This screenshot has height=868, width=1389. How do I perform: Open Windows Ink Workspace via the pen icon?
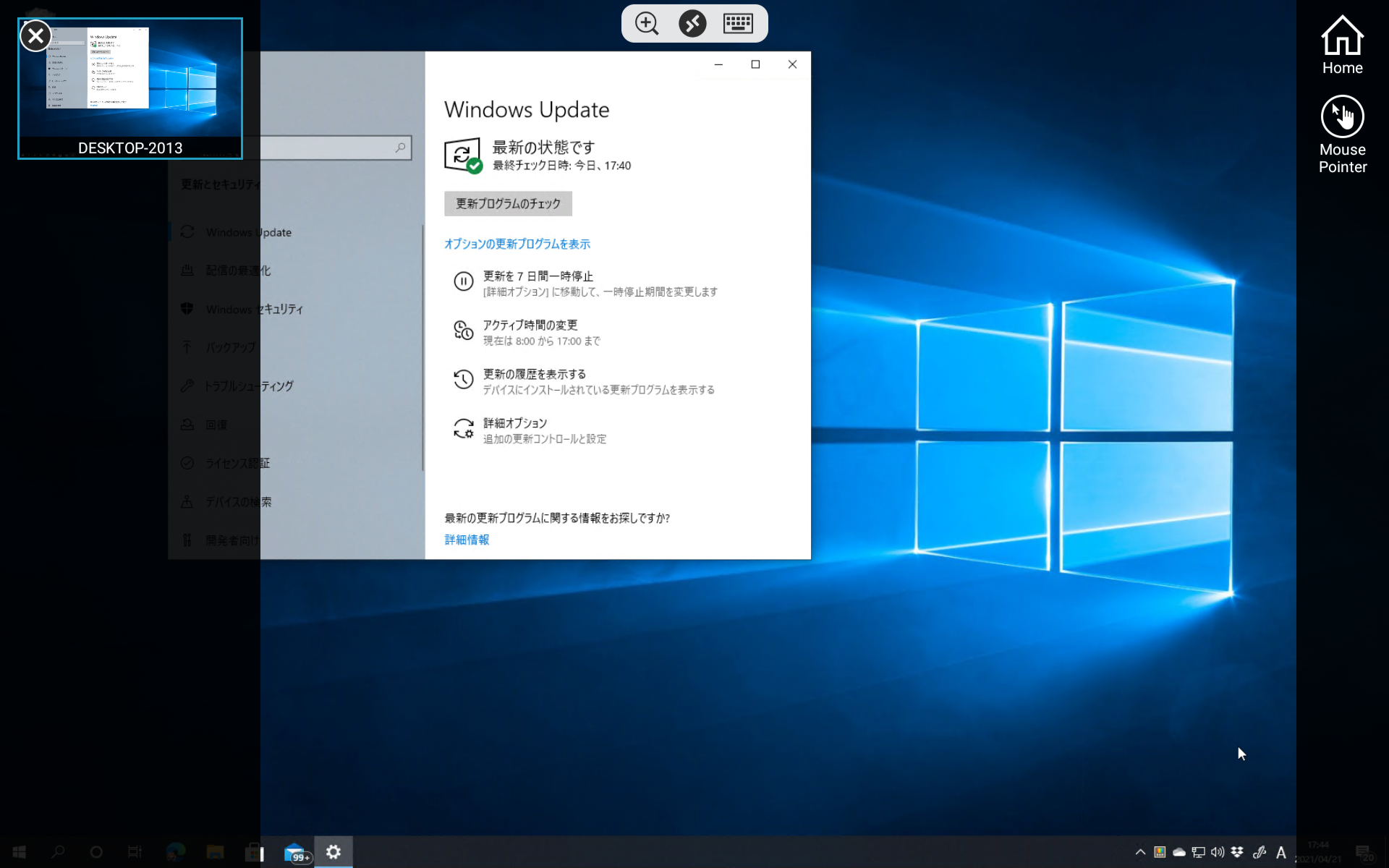coord(1260,852)
